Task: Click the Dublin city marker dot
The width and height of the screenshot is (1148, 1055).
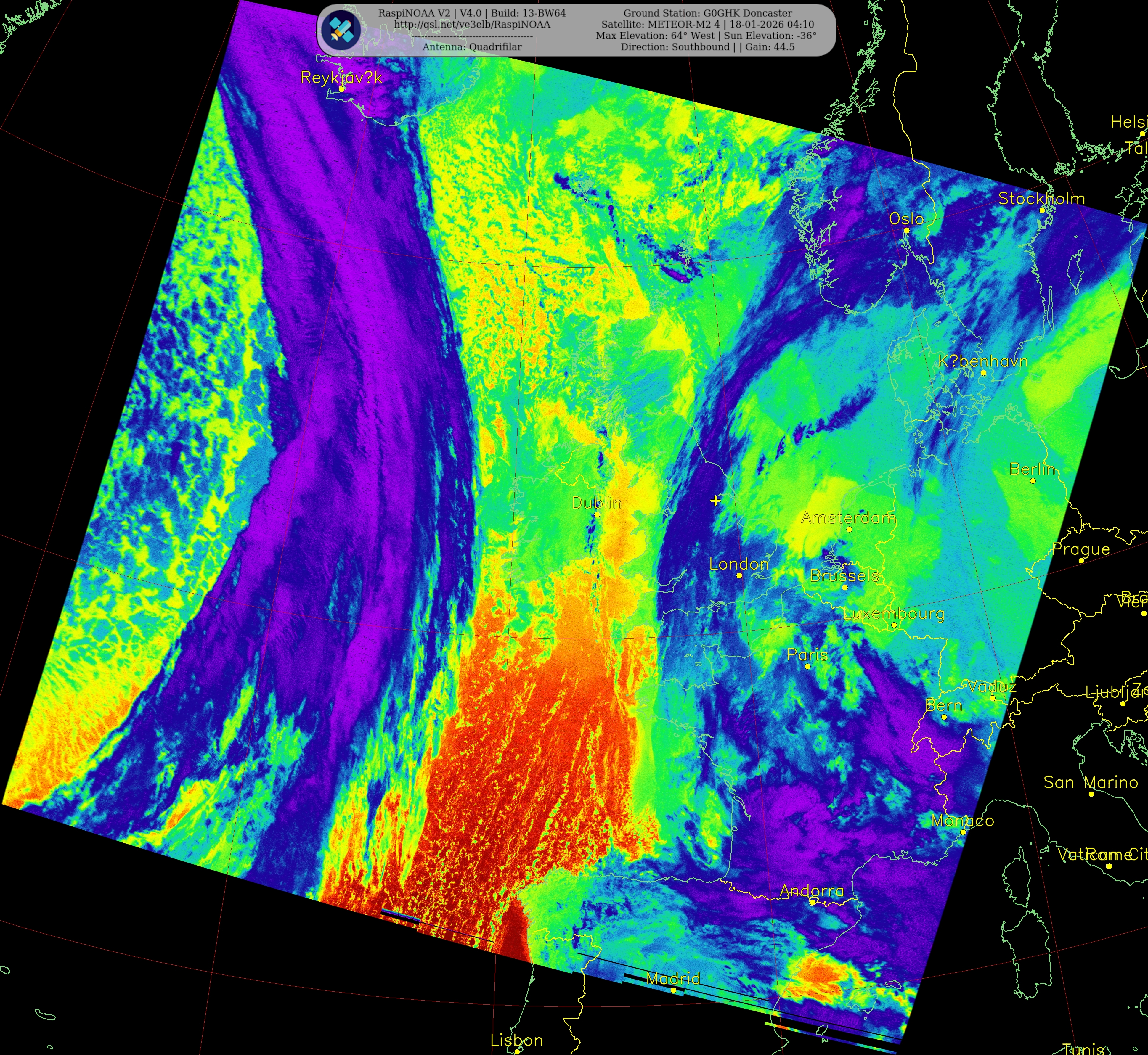Action: coord(597,514)
